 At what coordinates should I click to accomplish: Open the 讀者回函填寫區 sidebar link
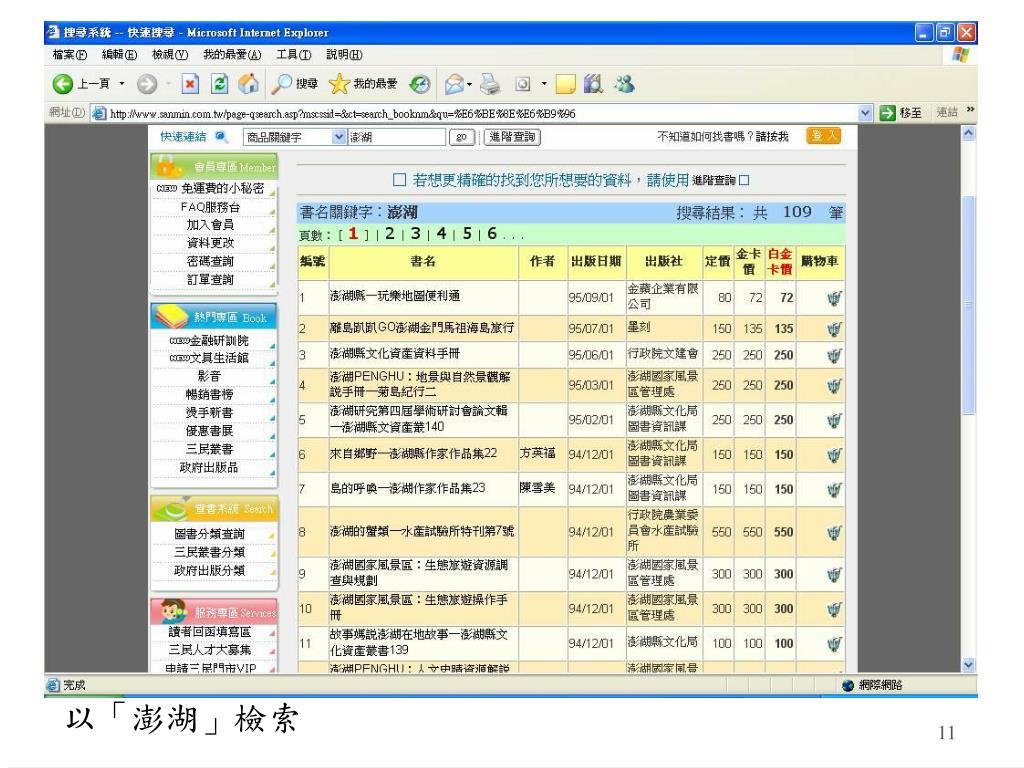[x=210, y=632]
